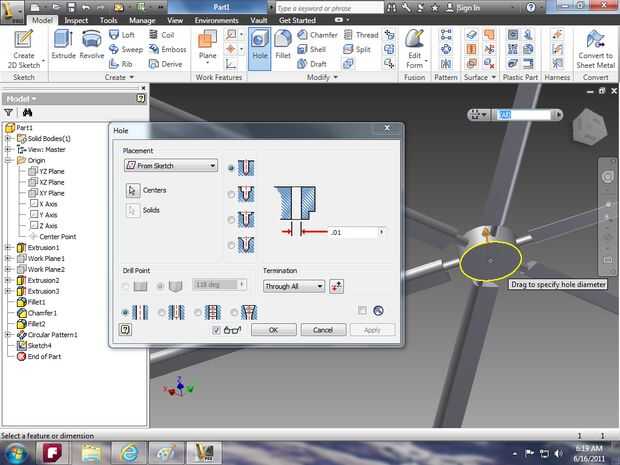Confirm the hole with OK button
The width and height of the screenshot is (620, 465).
[274, 330]
